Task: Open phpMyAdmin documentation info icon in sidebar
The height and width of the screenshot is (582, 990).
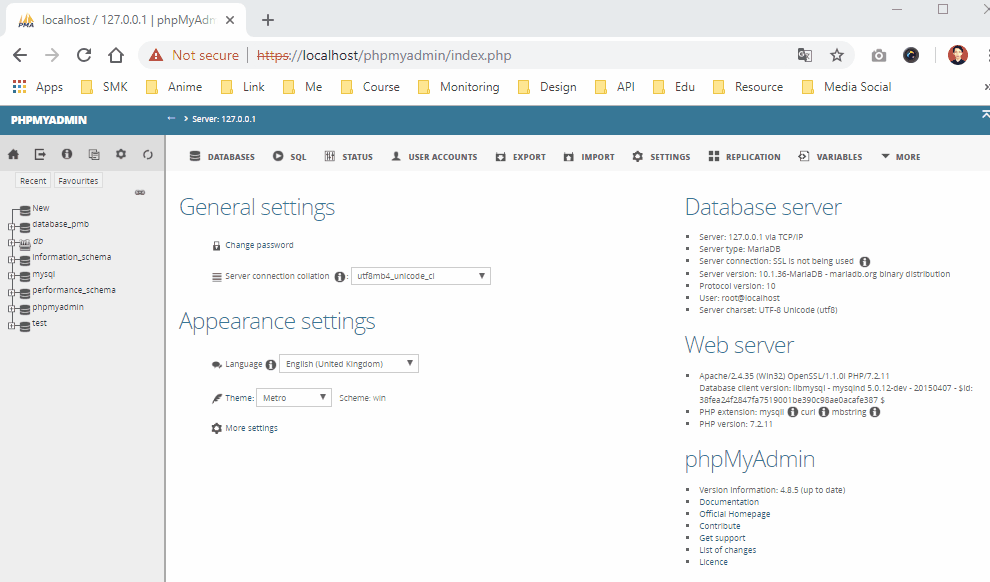Action: pyautogui.click(x=67, y=154)
